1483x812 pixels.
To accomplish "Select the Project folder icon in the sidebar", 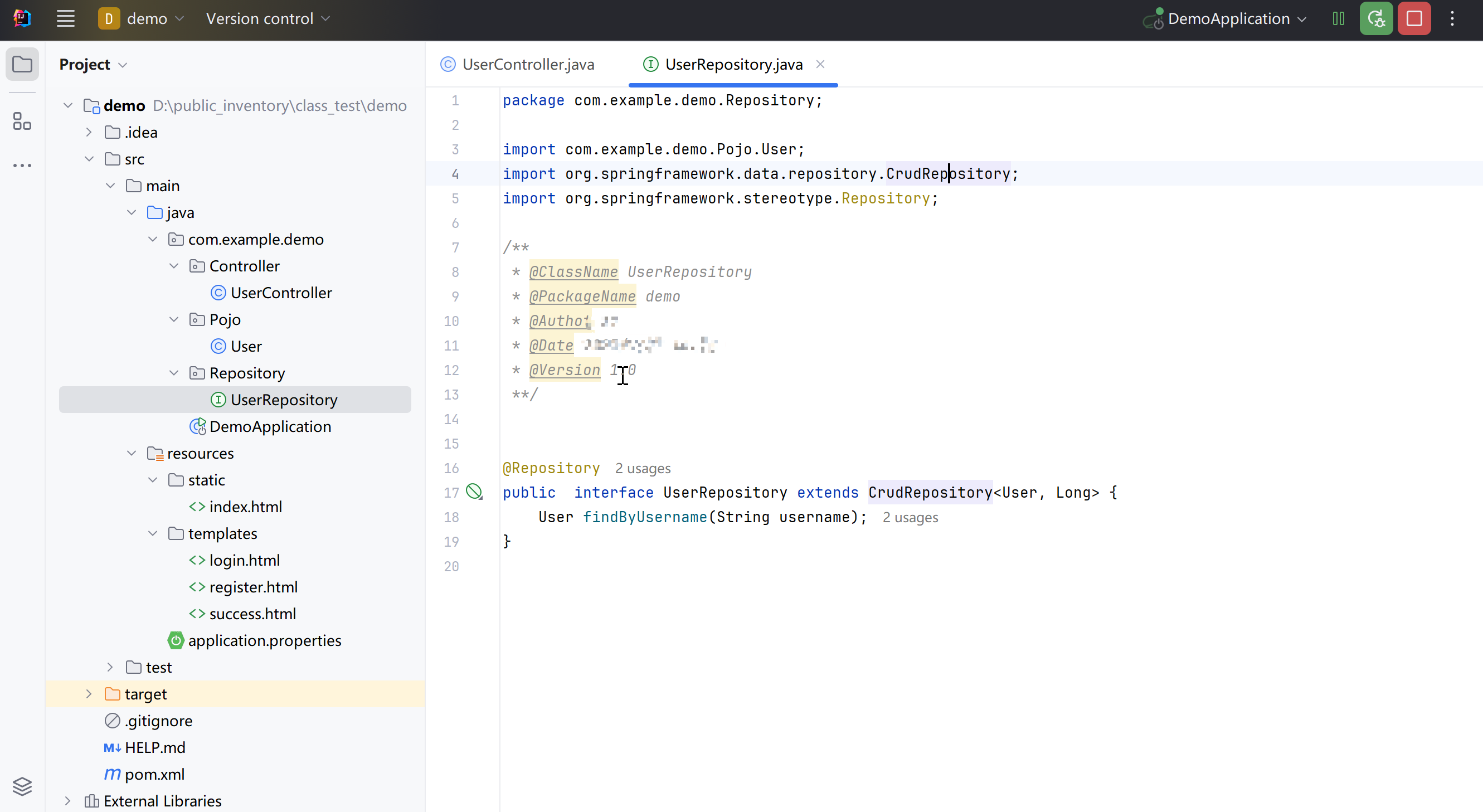I will click(22, 64).
